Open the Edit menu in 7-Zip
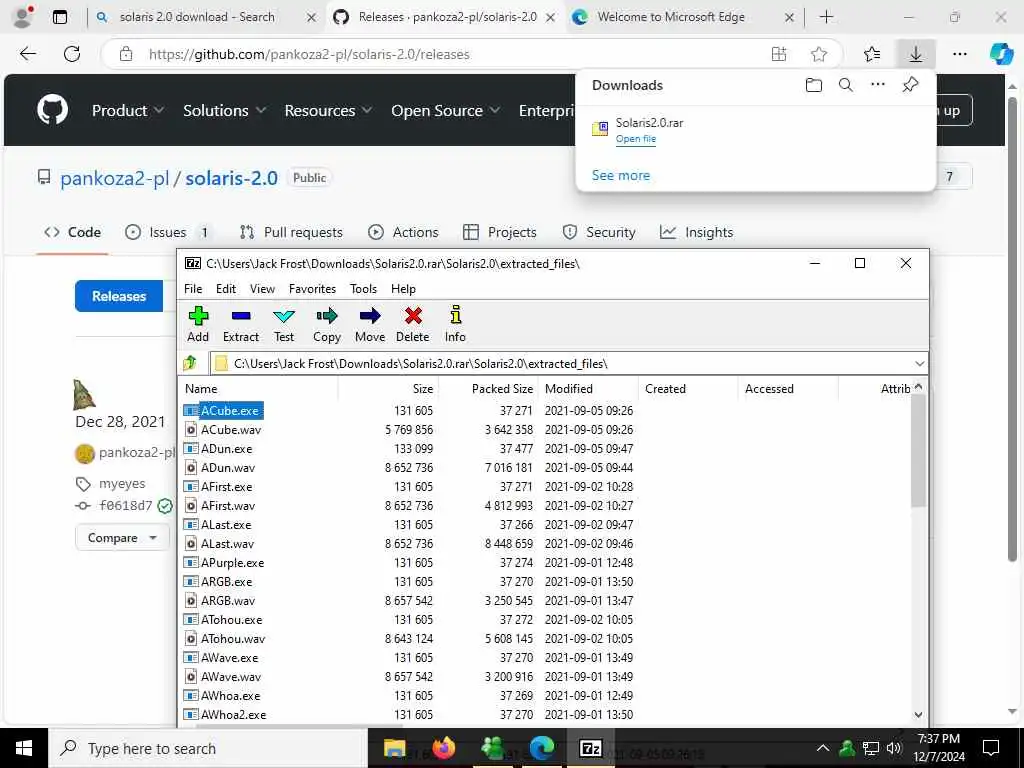 coord(226,289)
